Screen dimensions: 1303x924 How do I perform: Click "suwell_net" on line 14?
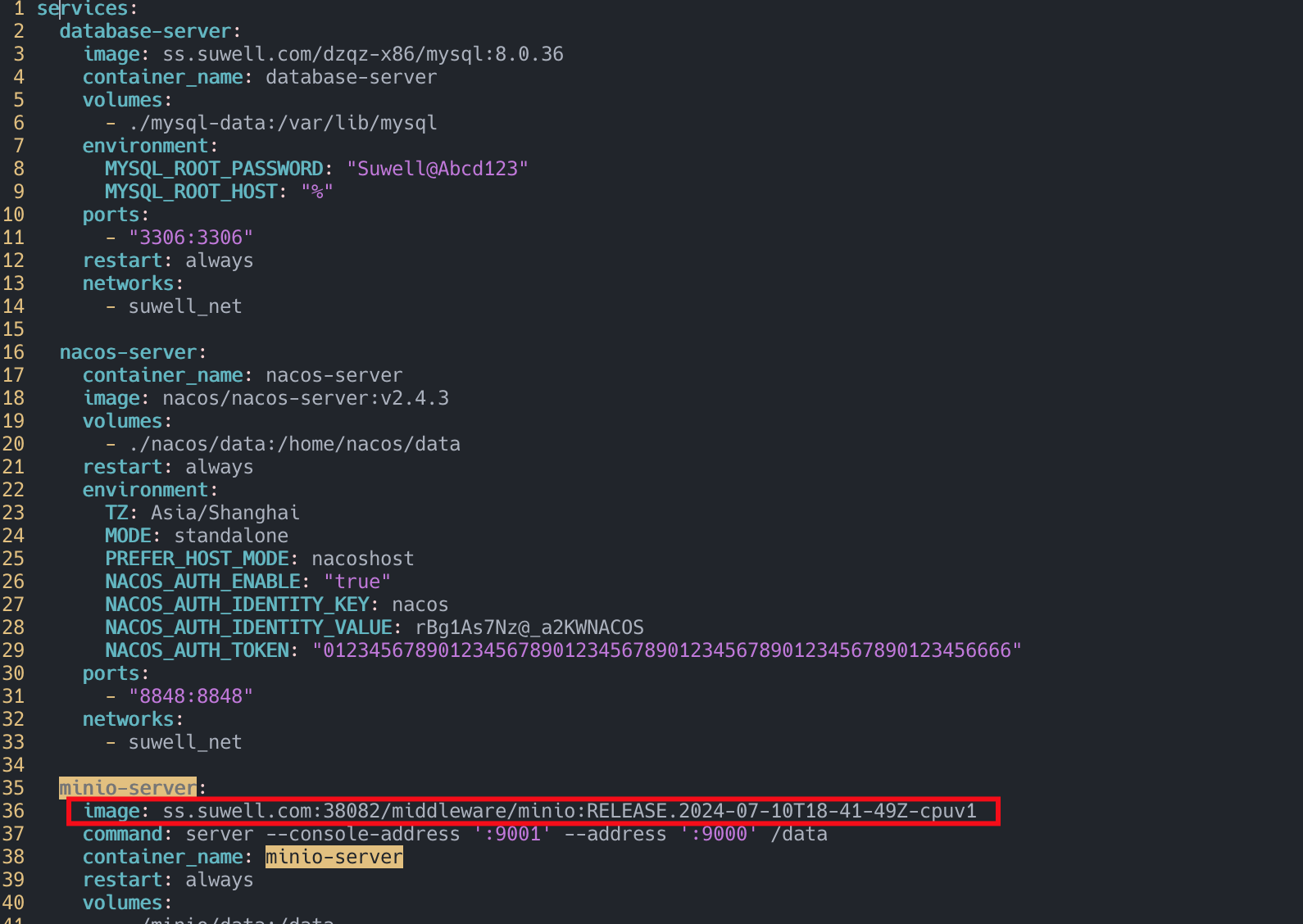pos(185,306)
